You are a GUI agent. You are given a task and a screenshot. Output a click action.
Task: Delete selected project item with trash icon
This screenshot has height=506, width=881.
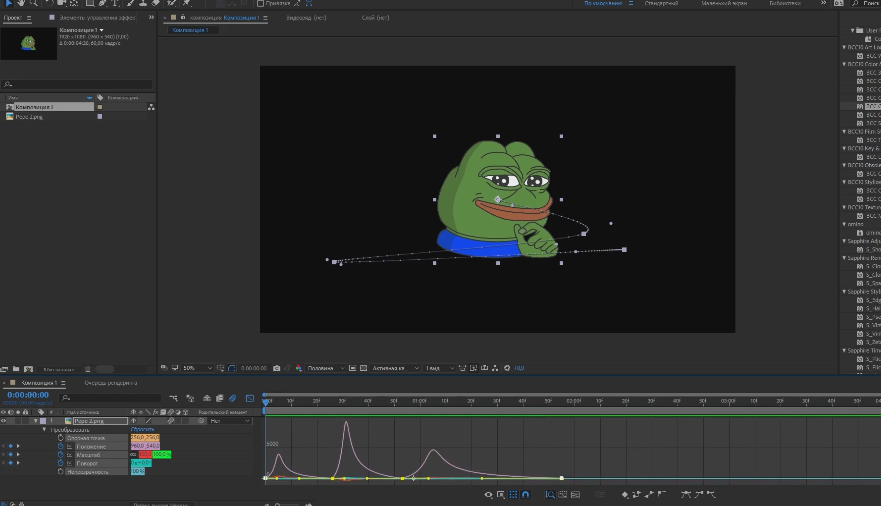(88, 369)
